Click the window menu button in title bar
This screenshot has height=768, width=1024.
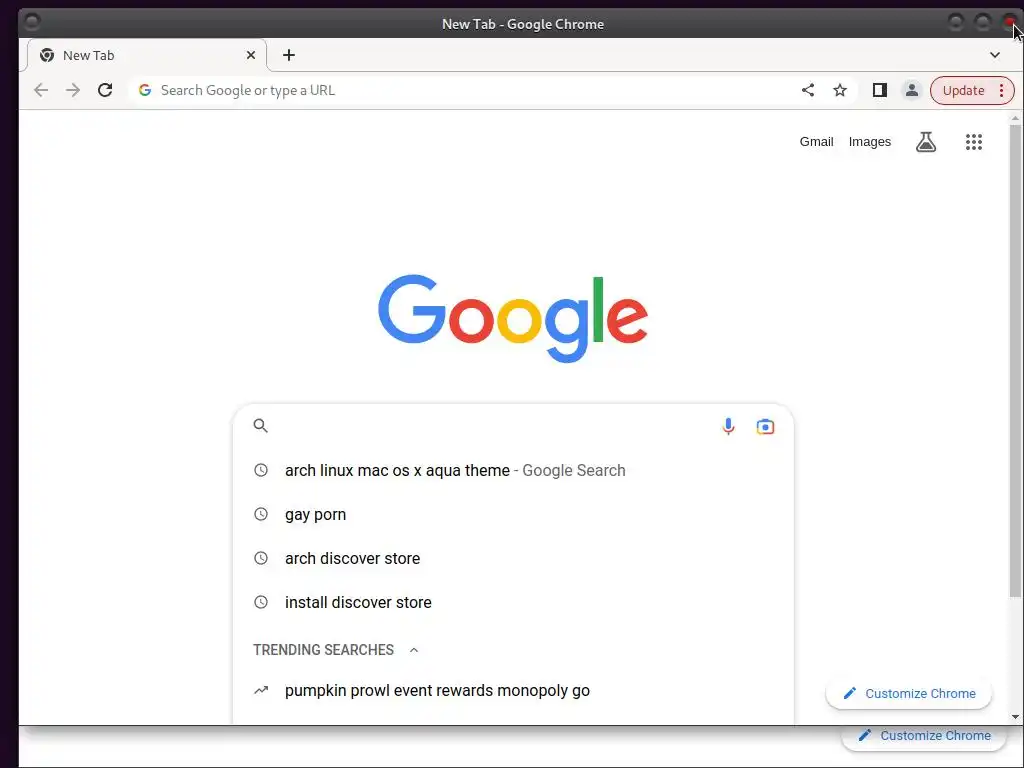coord(31,23)
